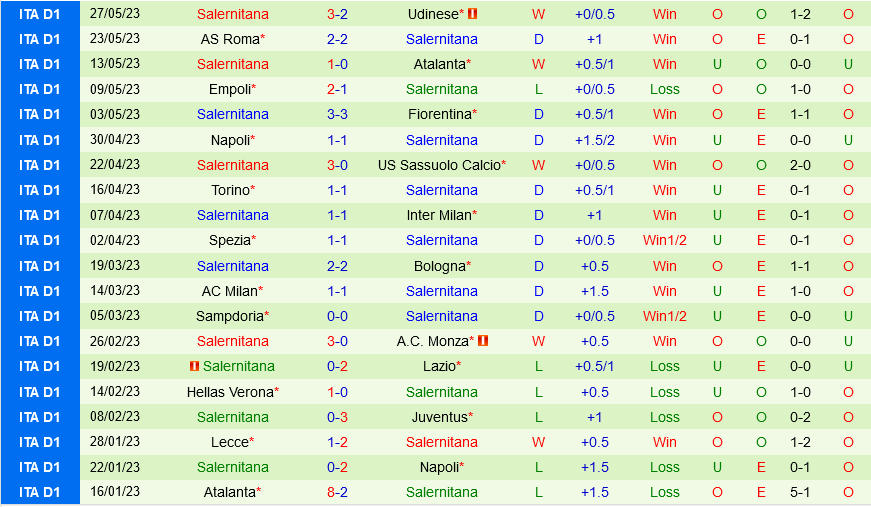Screen dimensions: 871x507
Task: Click the red card icon before Salernitana versus Lazio
Action: tap(194, 366)
